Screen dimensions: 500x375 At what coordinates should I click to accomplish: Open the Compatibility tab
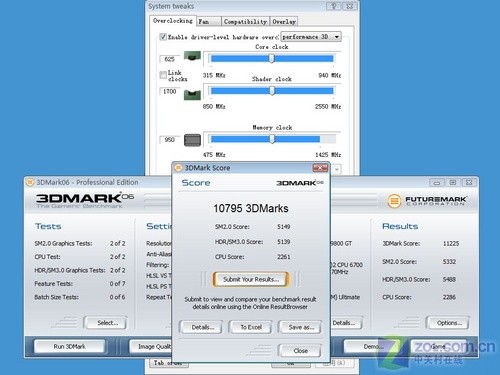pyautogui.click(x=245, y=21)
